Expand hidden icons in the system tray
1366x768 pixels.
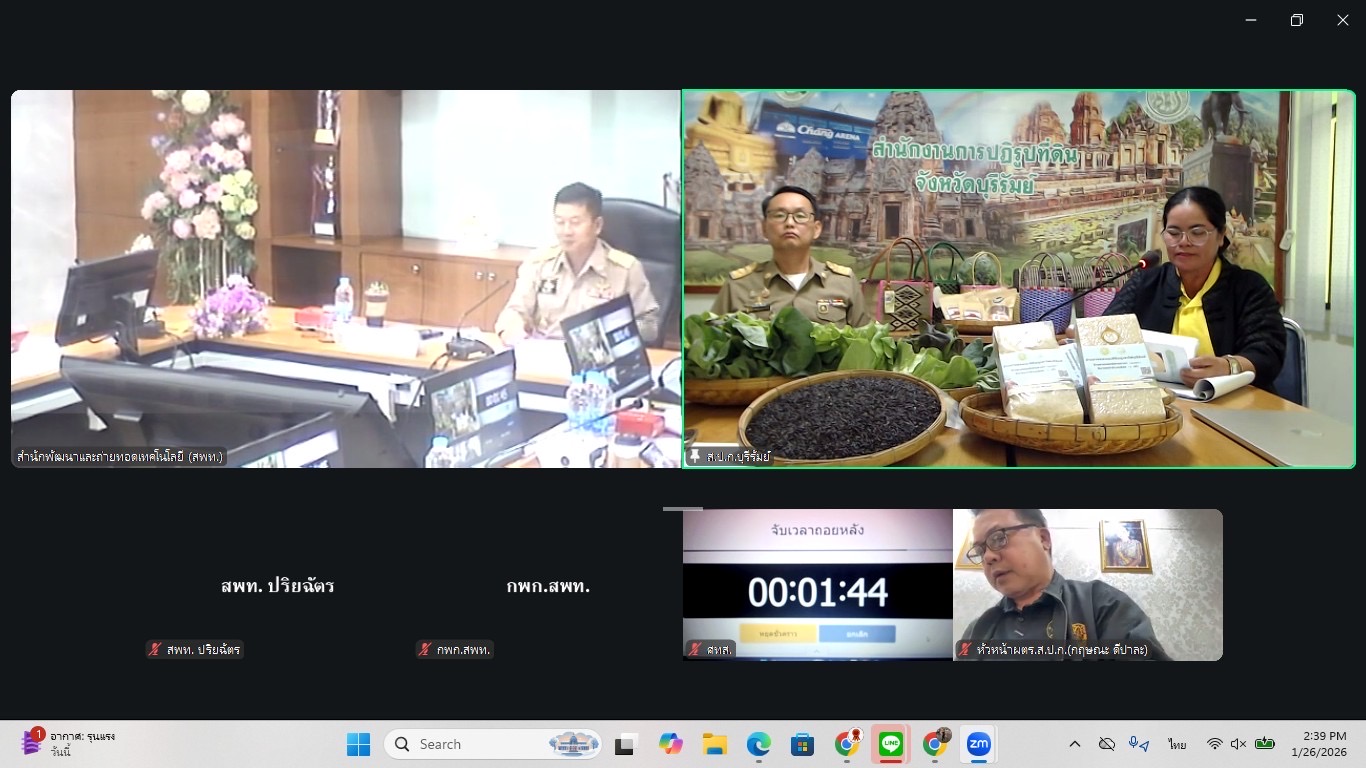(x=1075, y=744)
